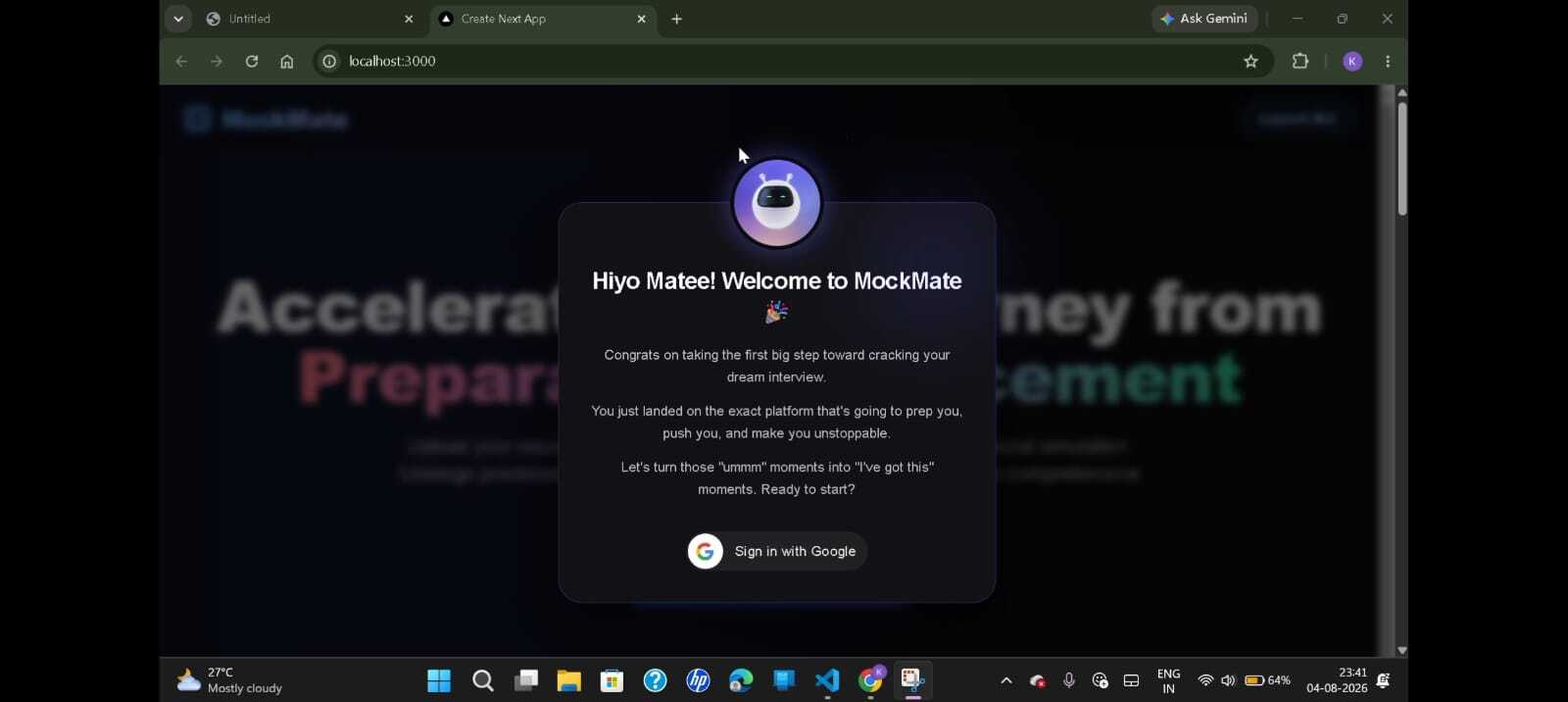Go back to the previous page
The height and width of the screenshot is (702, 1568).
[181, 61]
